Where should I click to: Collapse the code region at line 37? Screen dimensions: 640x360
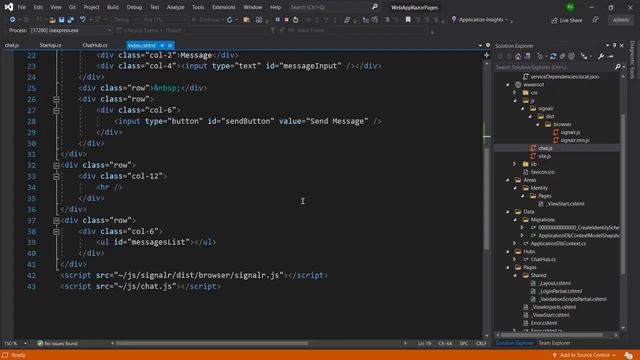point(56,220)
